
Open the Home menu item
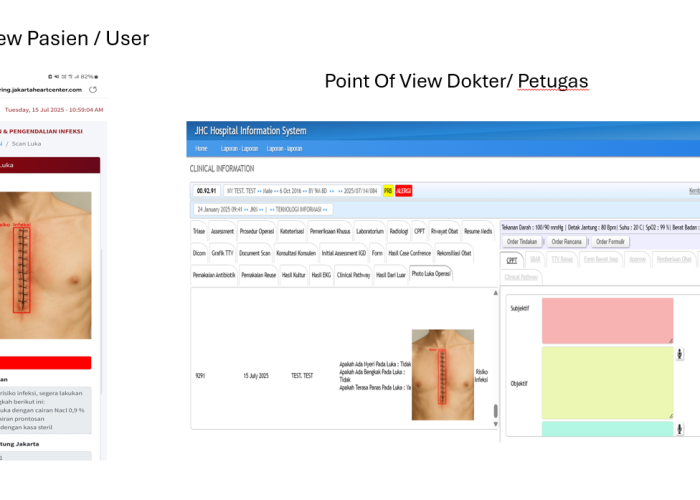pos(201,148)
